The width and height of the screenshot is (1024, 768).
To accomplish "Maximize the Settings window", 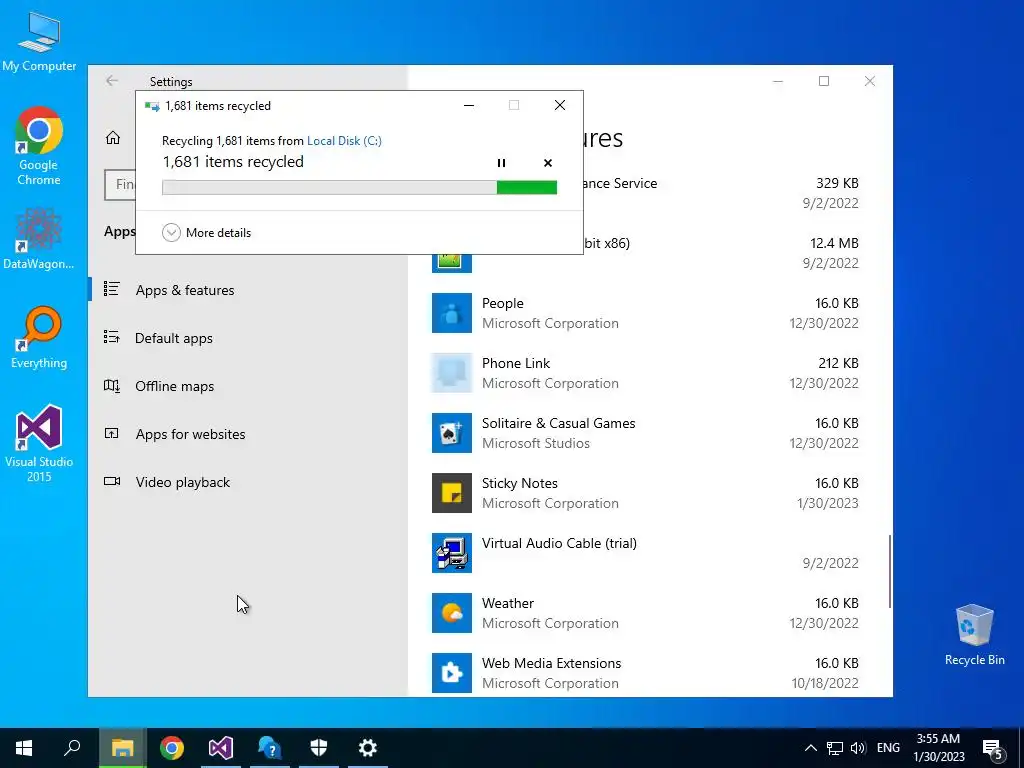I will [x=824, y=81].
